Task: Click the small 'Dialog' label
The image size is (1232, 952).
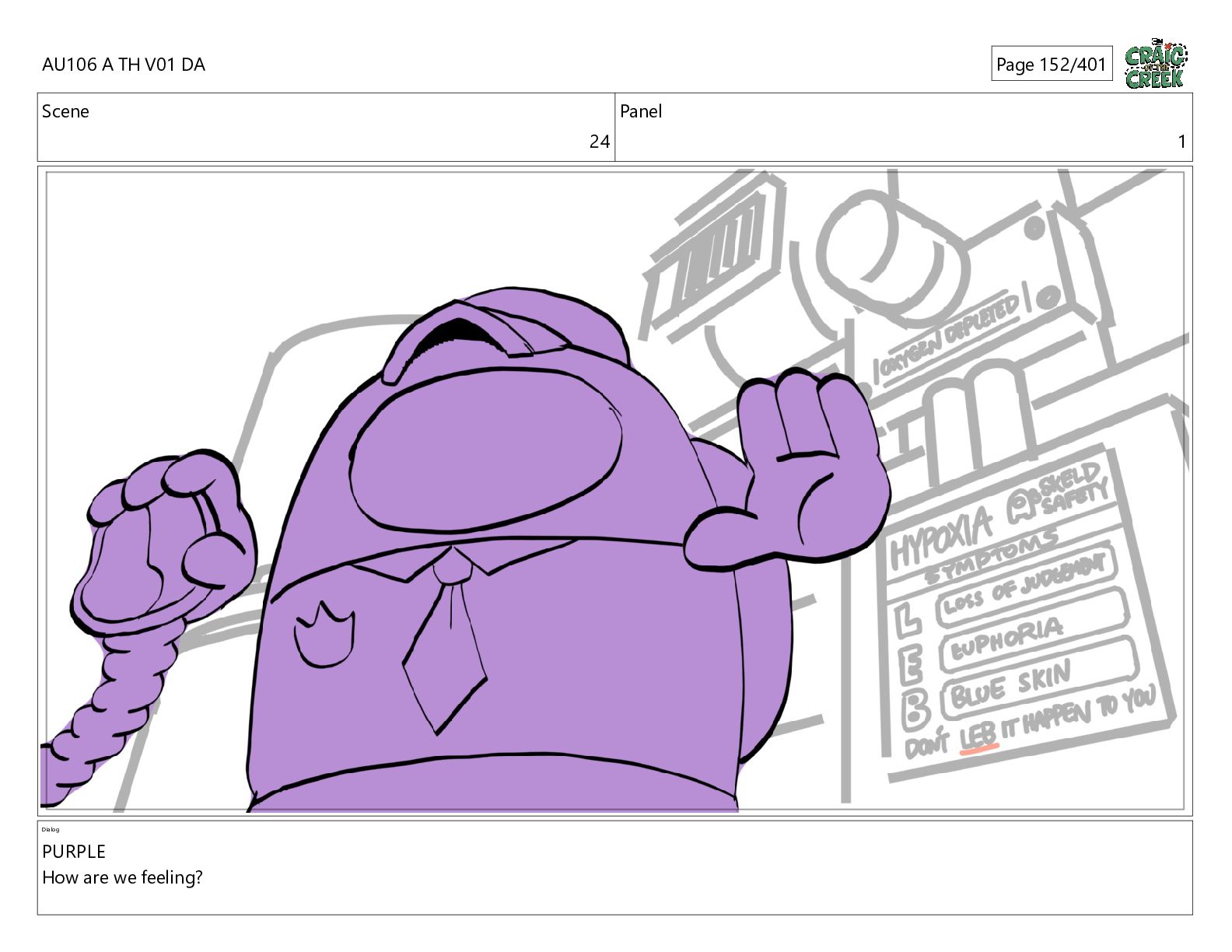Action: click(51, 829)
